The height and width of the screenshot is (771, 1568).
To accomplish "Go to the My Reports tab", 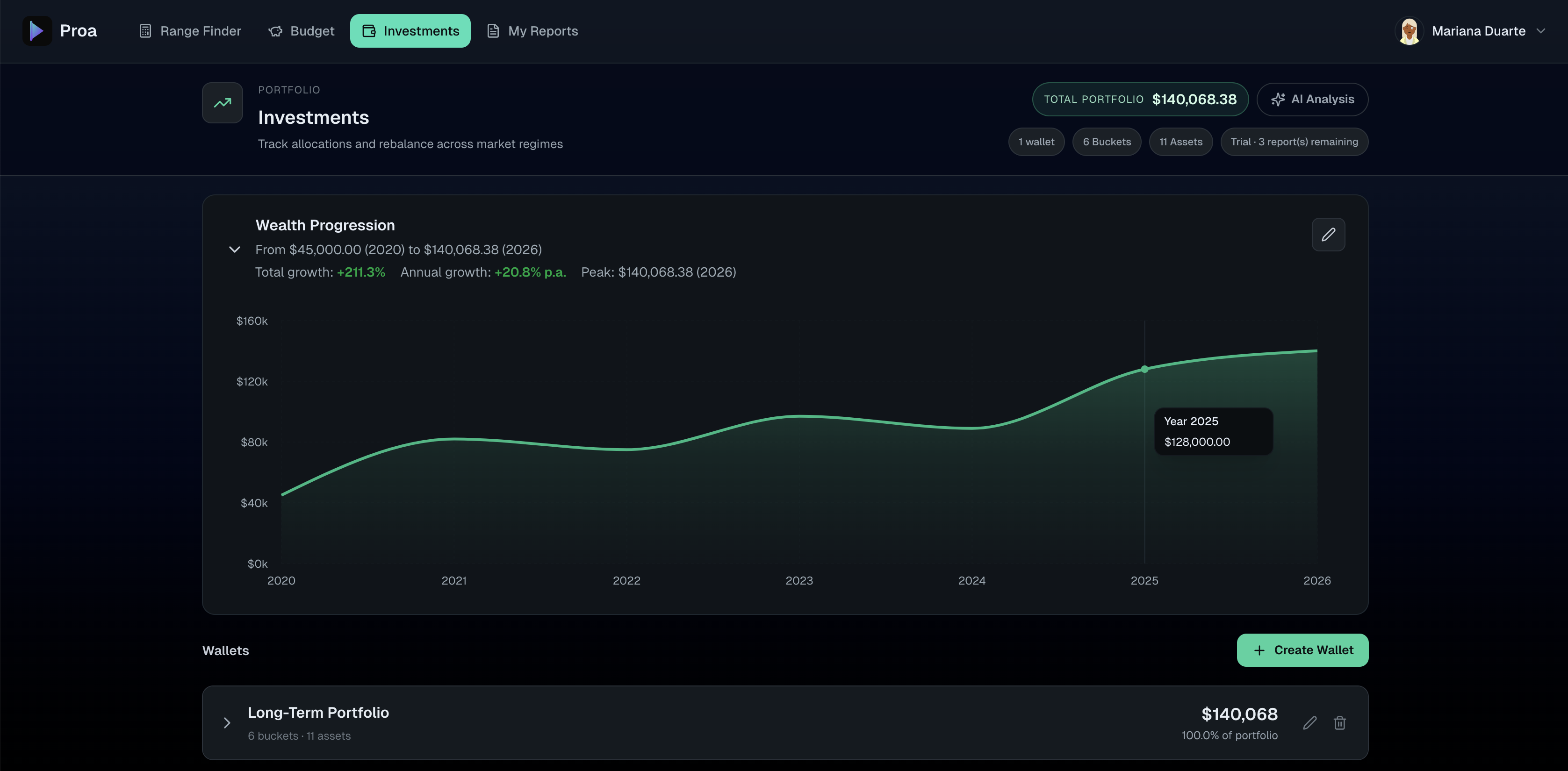I will click(532, 31).
